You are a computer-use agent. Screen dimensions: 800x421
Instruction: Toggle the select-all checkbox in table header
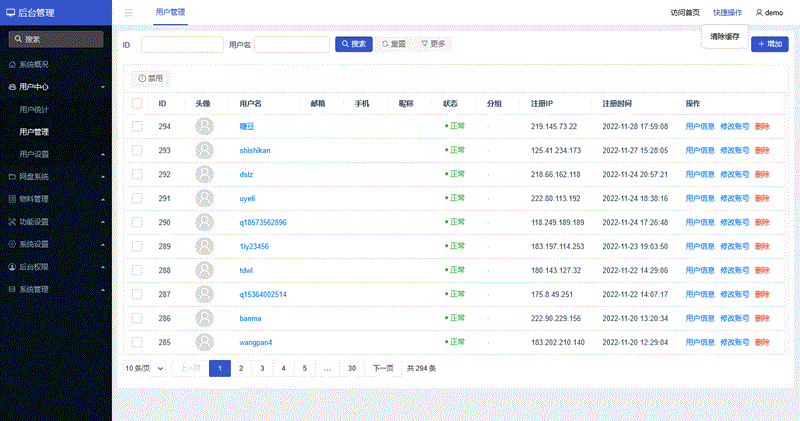pyautogui.click(x=137, y=103)
